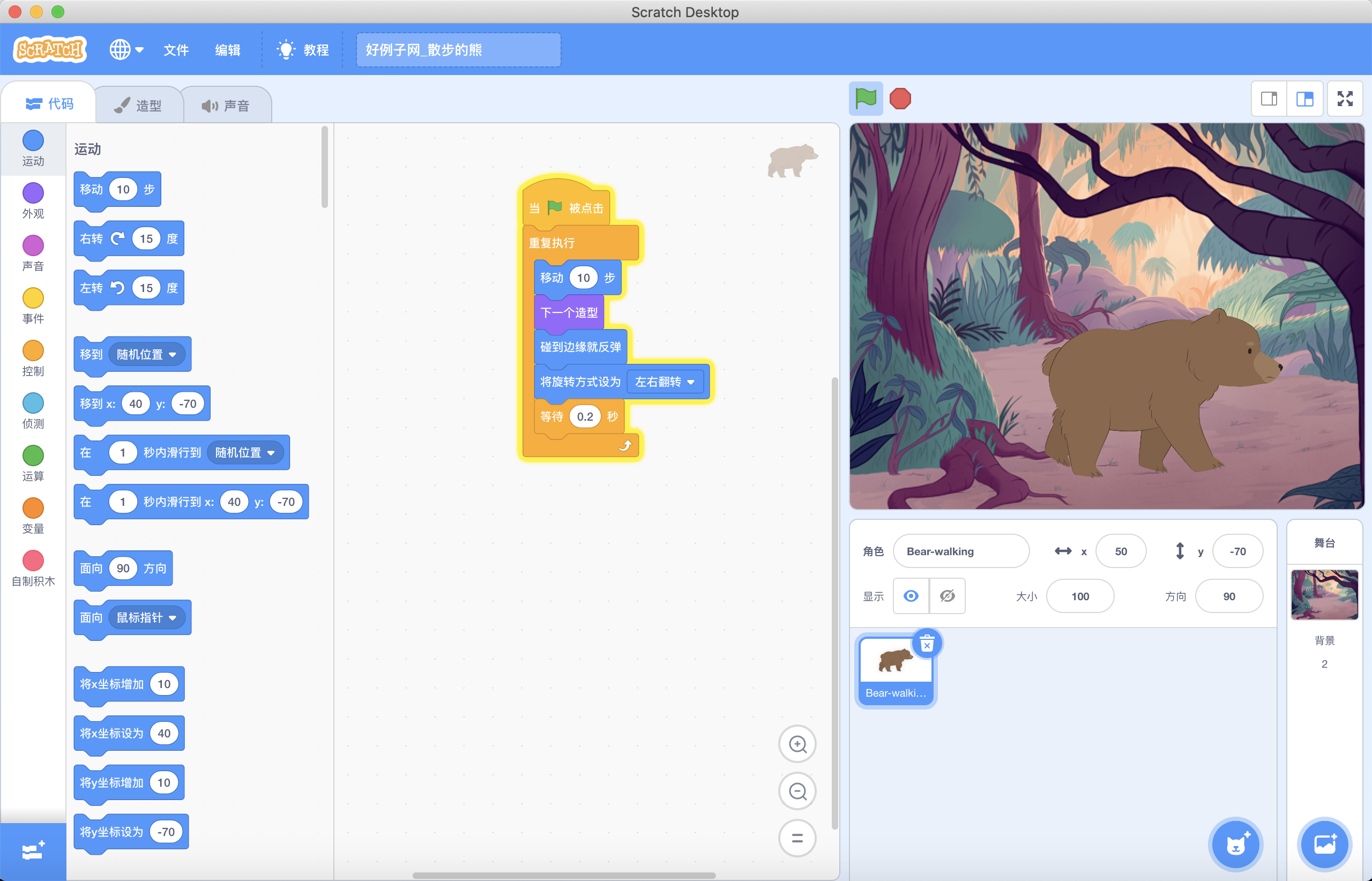1372x881 pixels.
Task: Switch to large stage layout
Action: [1304, 99]
